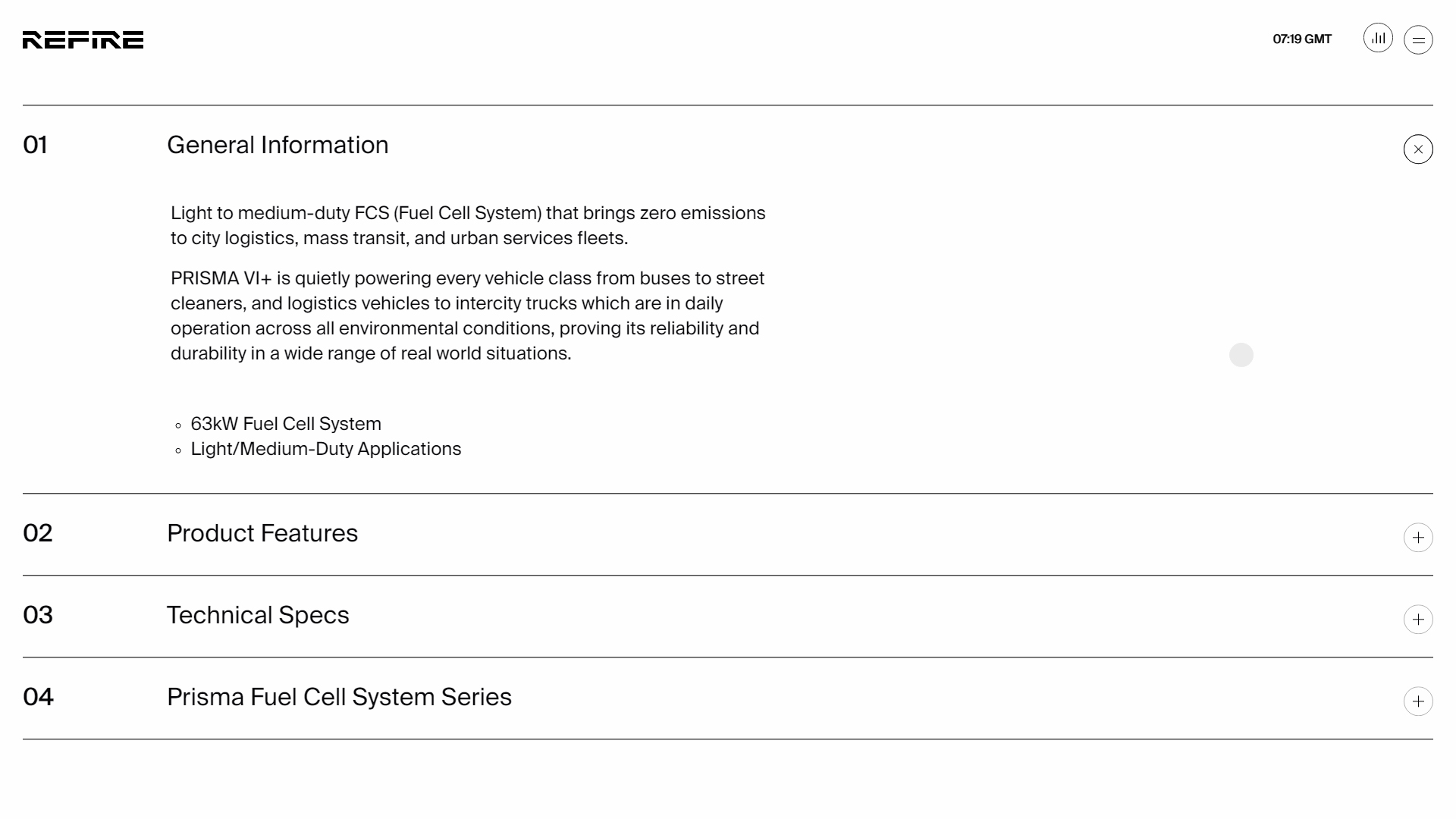Click the paragraph starting with PRISMA VI+
The image size is (1456, 819).
(467, 315)
